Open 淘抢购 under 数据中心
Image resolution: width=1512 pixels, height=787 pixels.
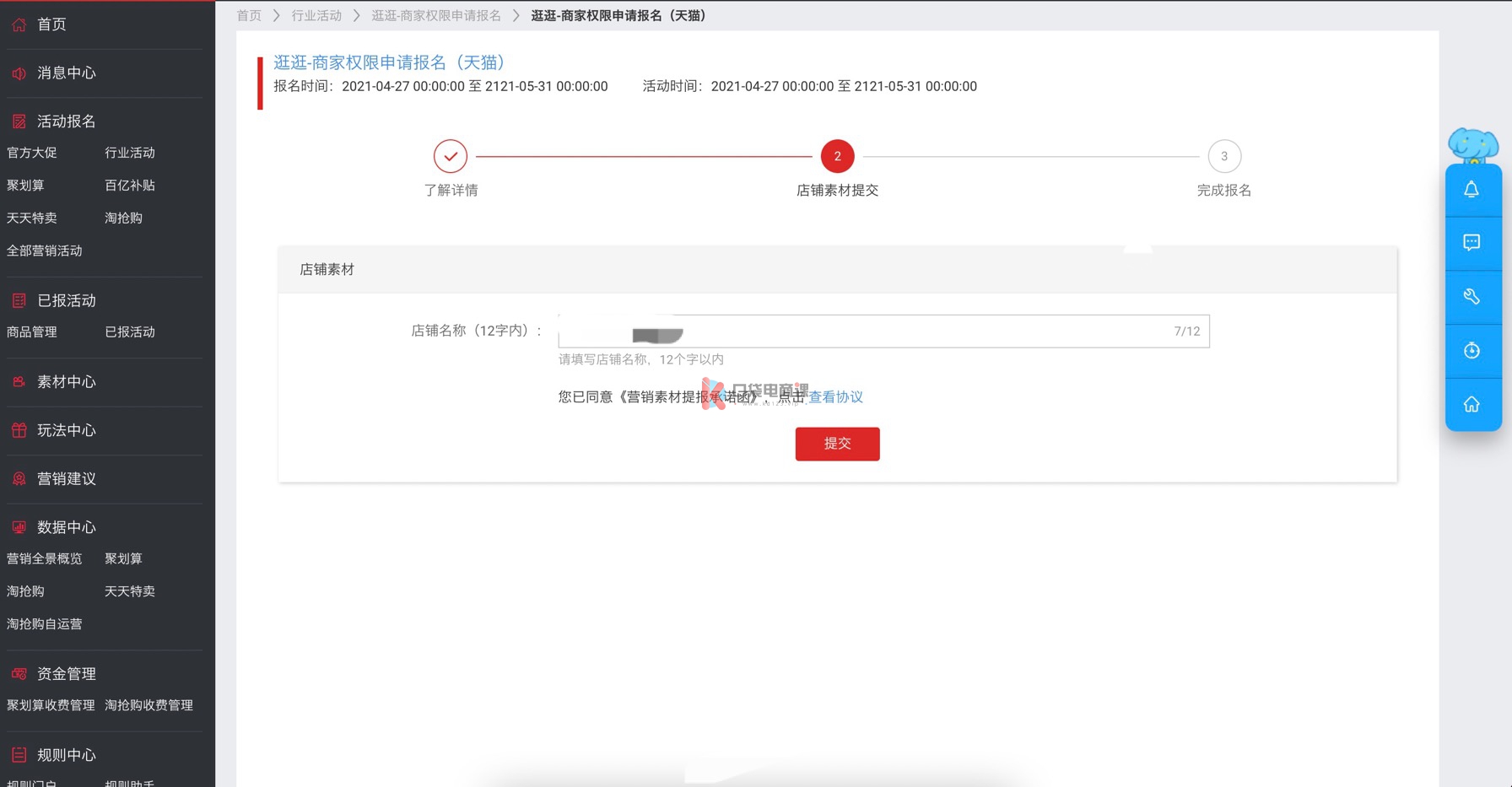[x=25, y=592]
